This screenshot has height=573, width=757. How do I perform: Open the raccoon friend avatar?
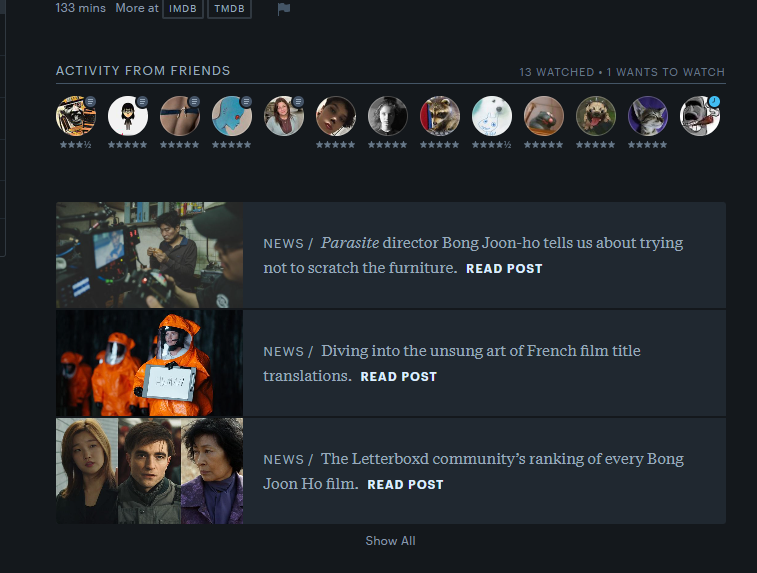coord(440,116)
